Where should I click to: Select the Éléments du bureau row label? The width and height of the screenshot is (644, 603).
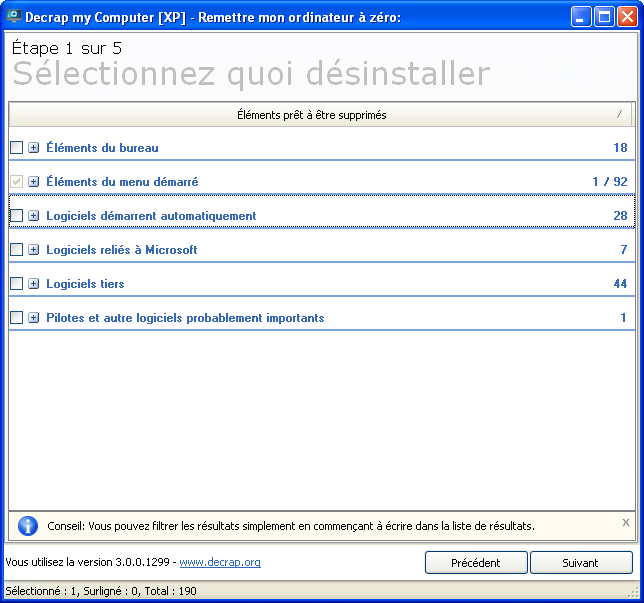pyautogui.click(x=102, y=148)
